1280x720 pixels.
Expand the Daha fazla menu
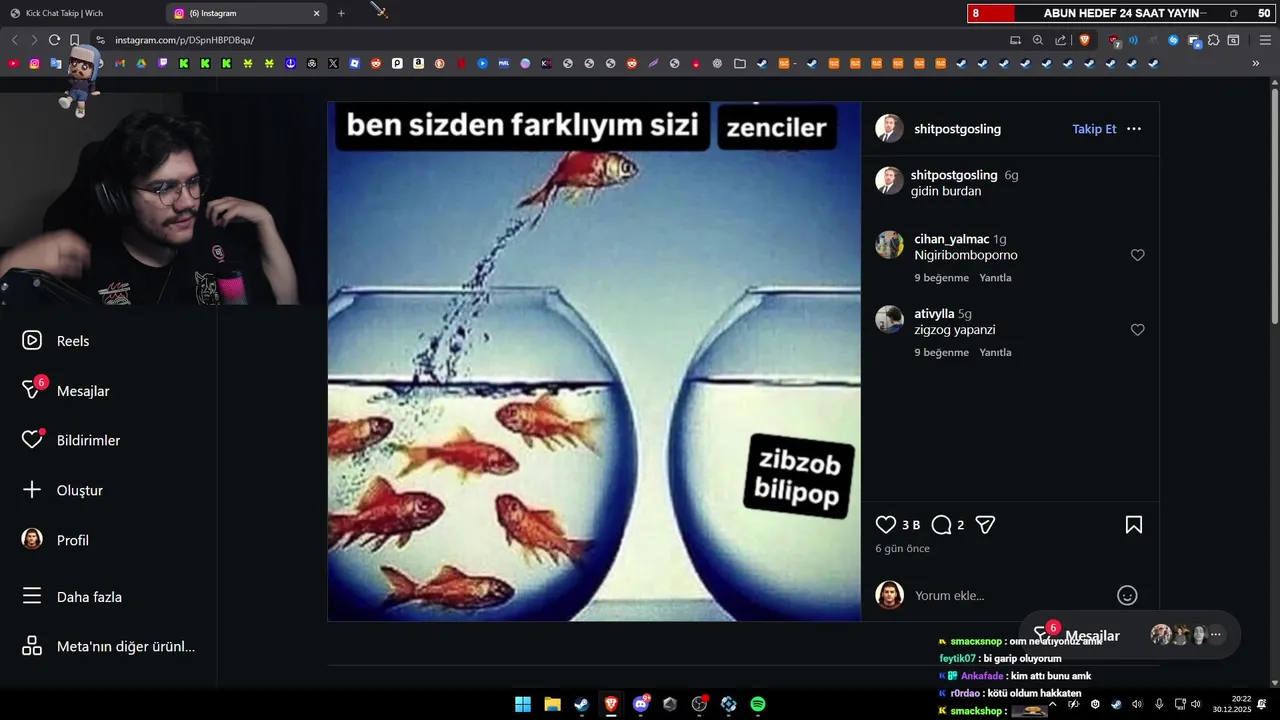(x=71, y=597)
